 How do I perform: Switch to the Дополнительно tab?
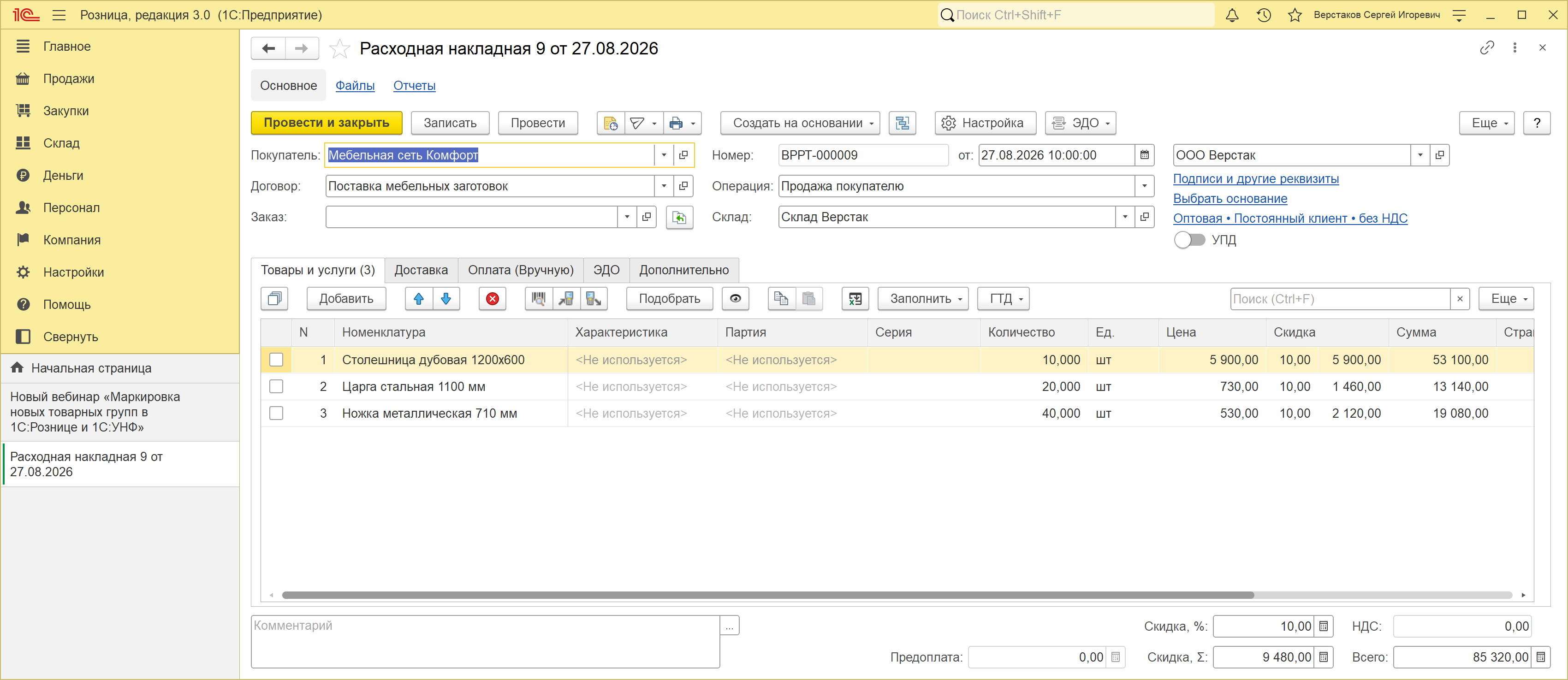click(x=684, y=270)
